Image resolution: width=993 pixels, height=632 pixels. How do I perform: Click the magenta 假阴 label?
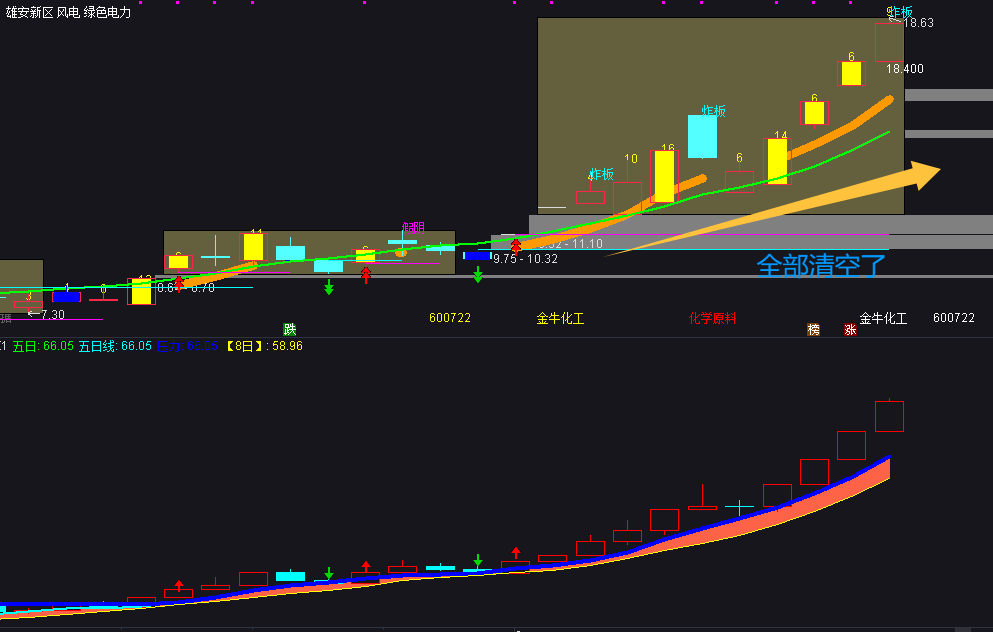coord(413,227)
